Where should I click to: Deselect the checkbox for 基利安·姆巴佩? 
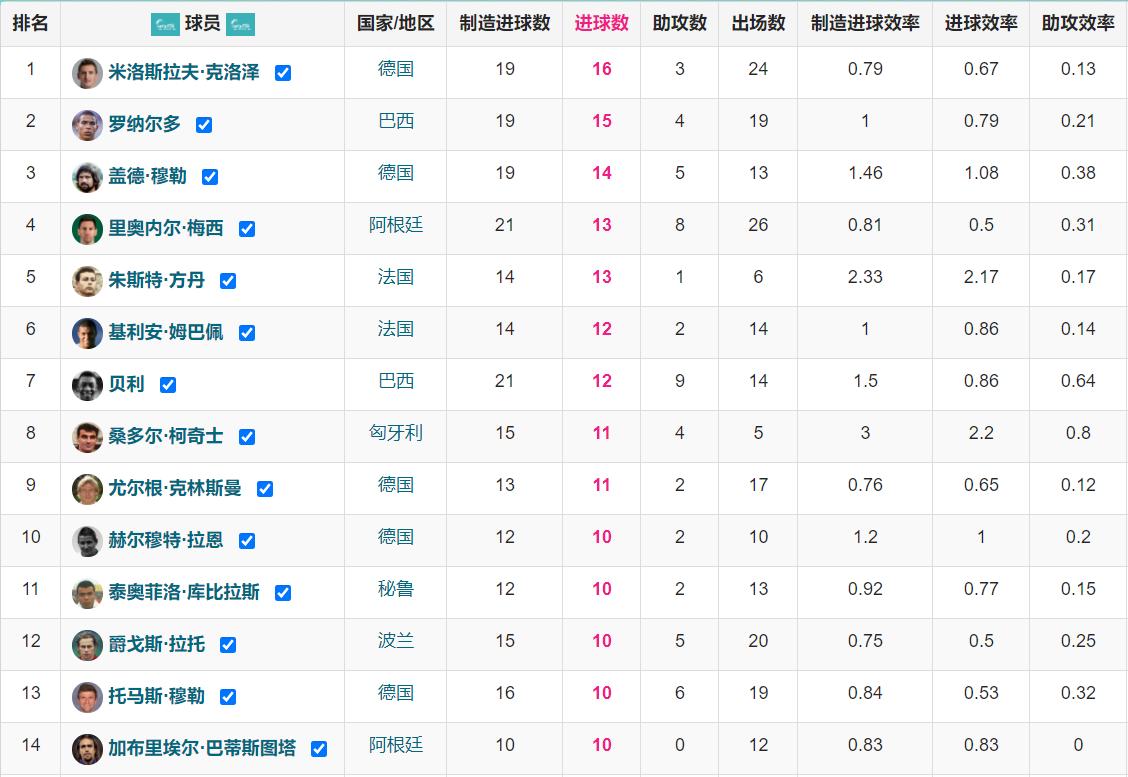(247, 332)
